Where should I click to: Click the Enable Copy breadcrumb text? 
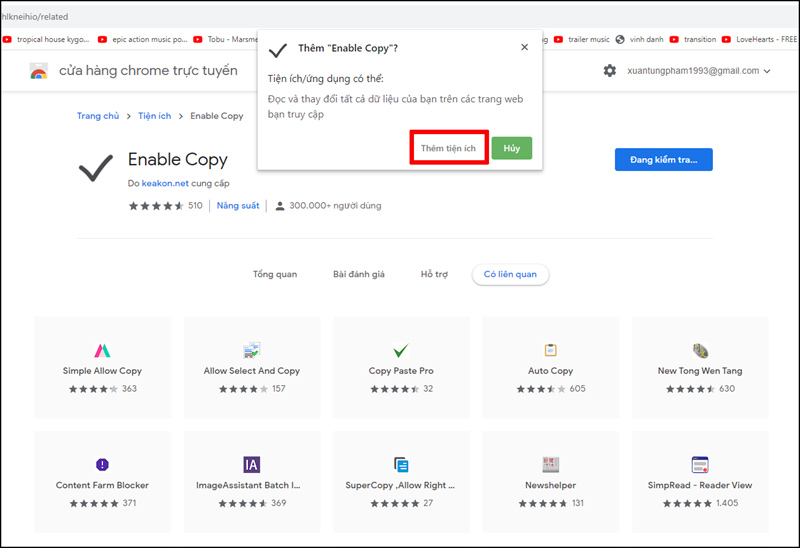pyautogui.click(x=217, y=116)
